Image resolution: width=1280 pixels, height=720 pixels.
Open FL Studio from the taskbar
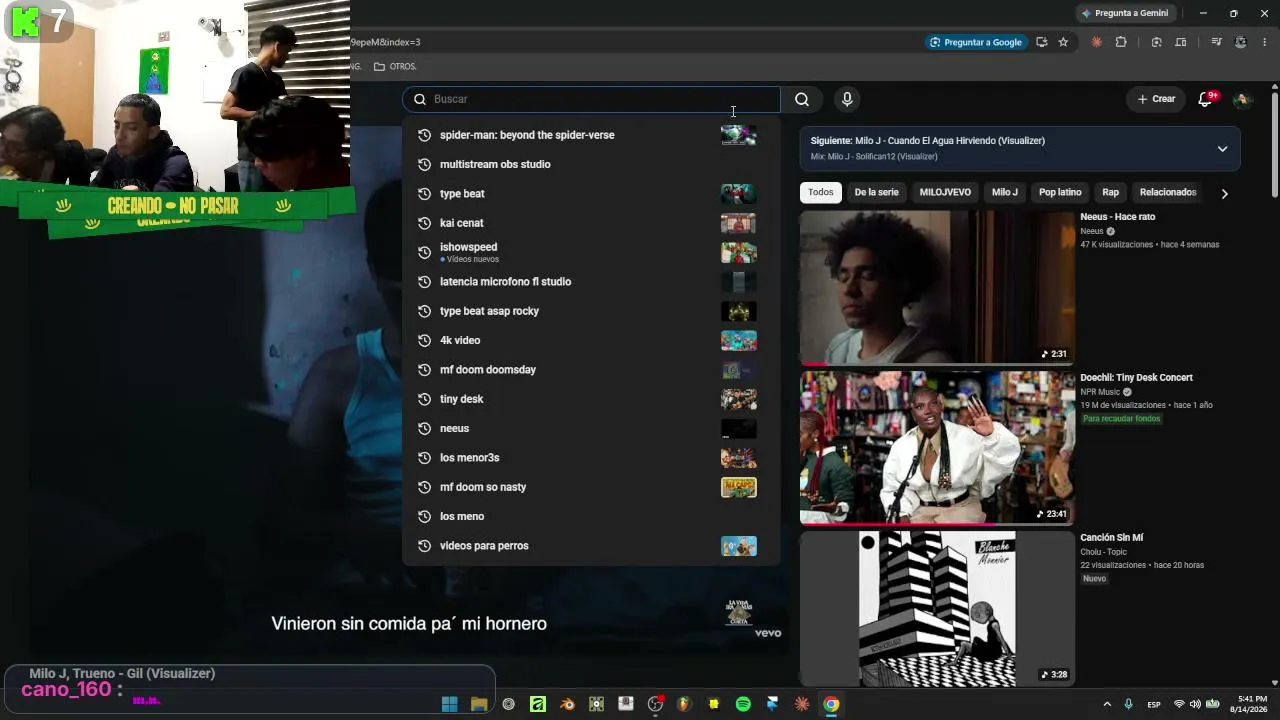point(684,704)
